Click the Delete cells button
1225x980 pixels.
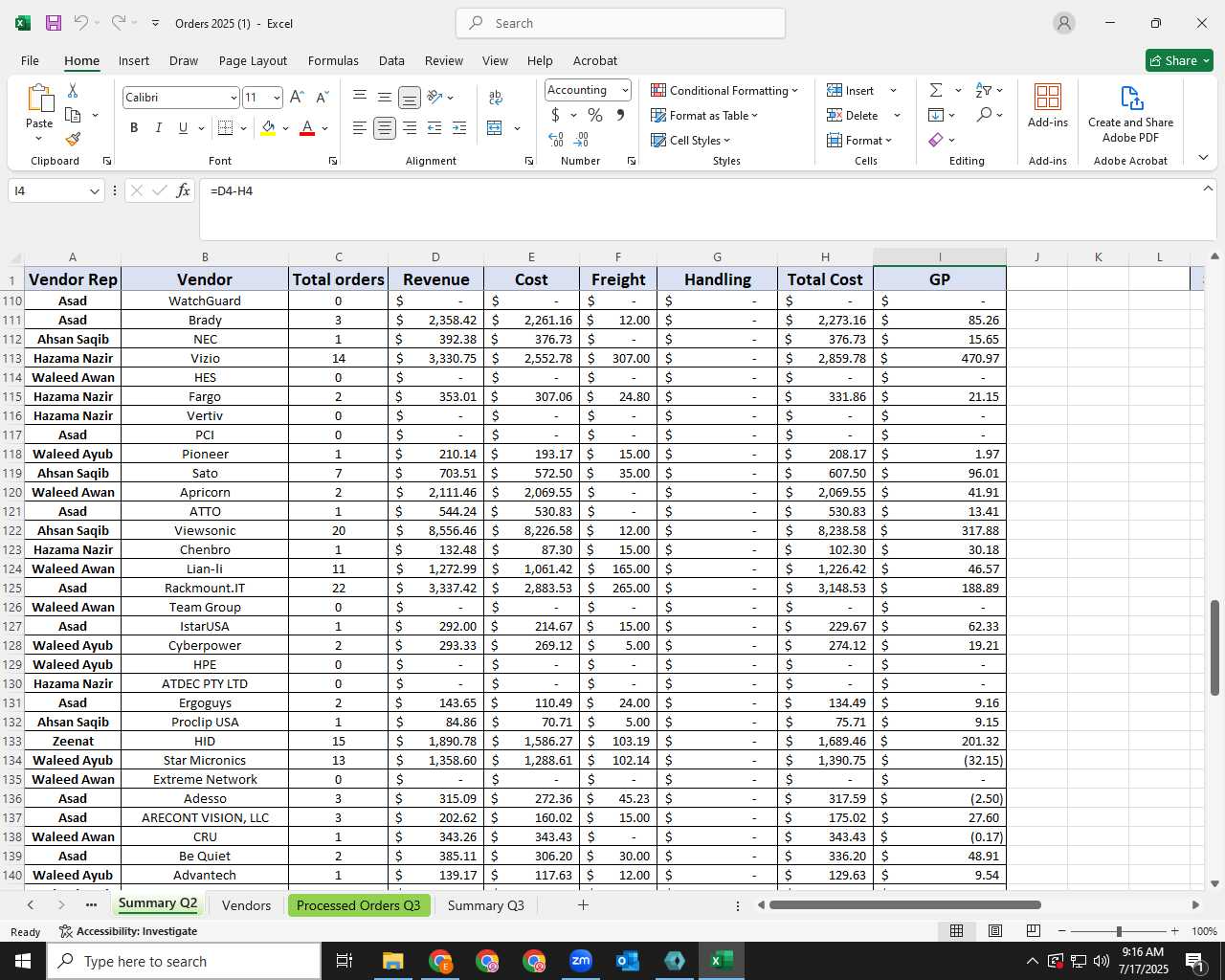[x=853, y=115]
